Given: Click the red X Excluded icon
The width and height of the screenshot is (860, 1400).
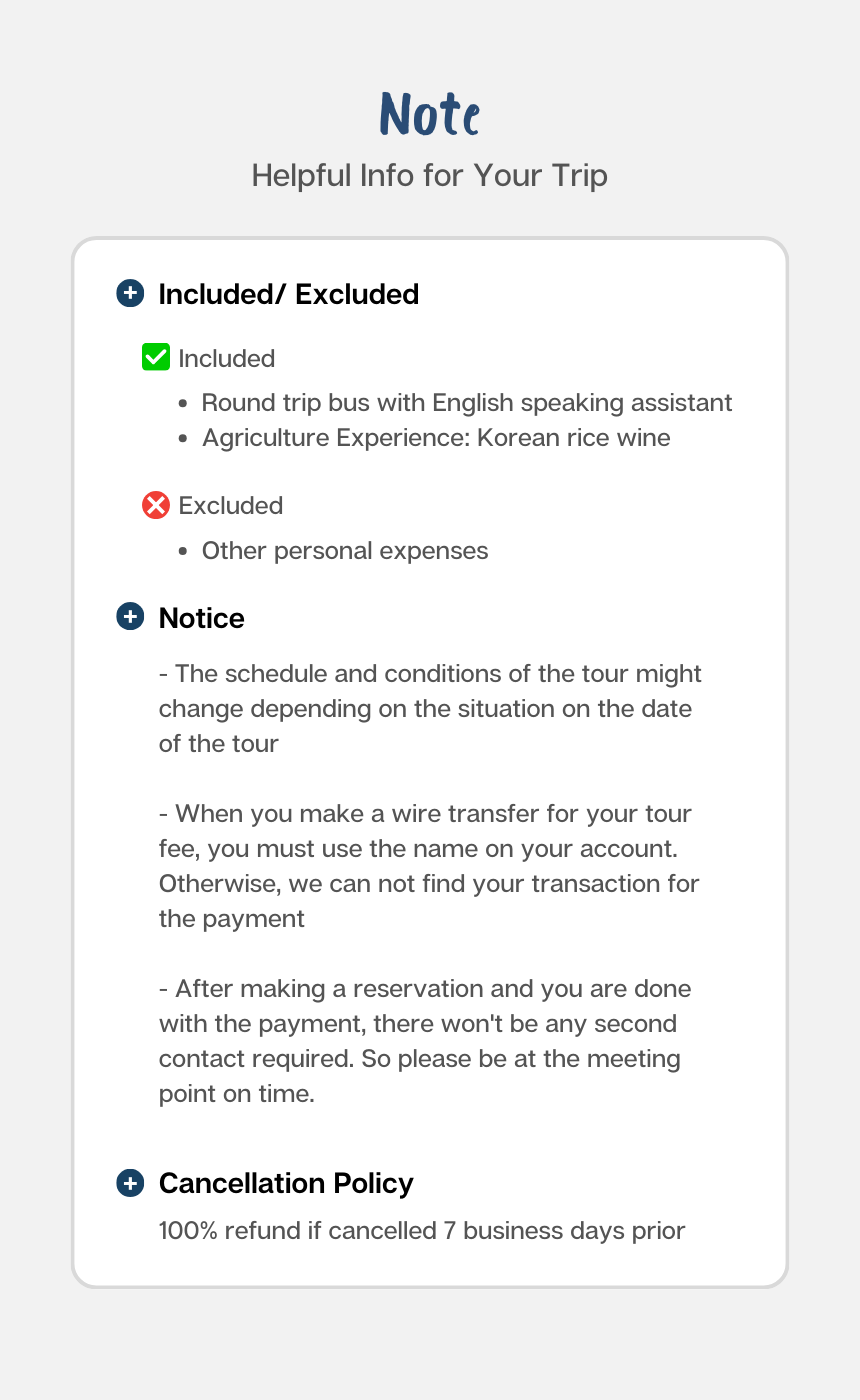Looking at the screenshot, I should [x=156, y=505].
